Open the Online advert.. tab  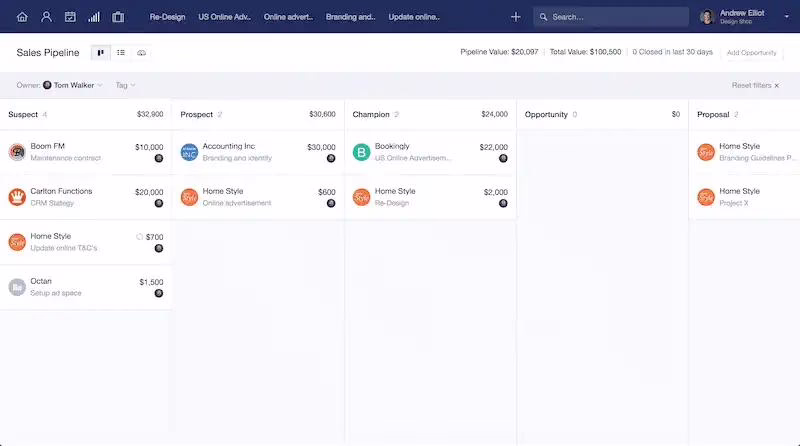(x=288, y=17)
